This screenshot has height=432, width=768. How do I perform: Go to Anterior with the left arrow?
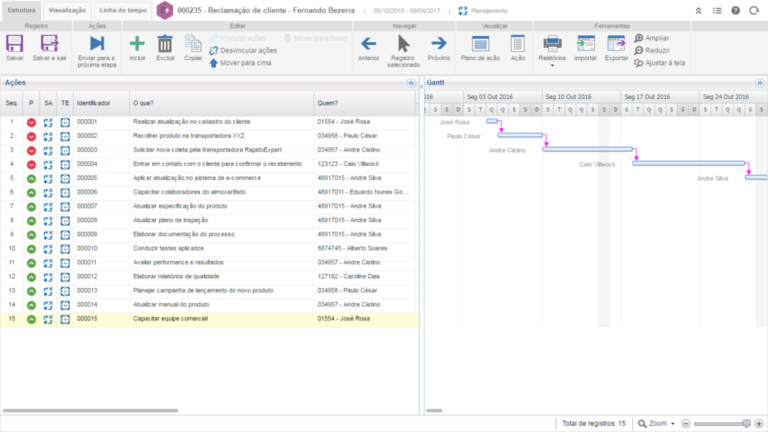(368, 43)
